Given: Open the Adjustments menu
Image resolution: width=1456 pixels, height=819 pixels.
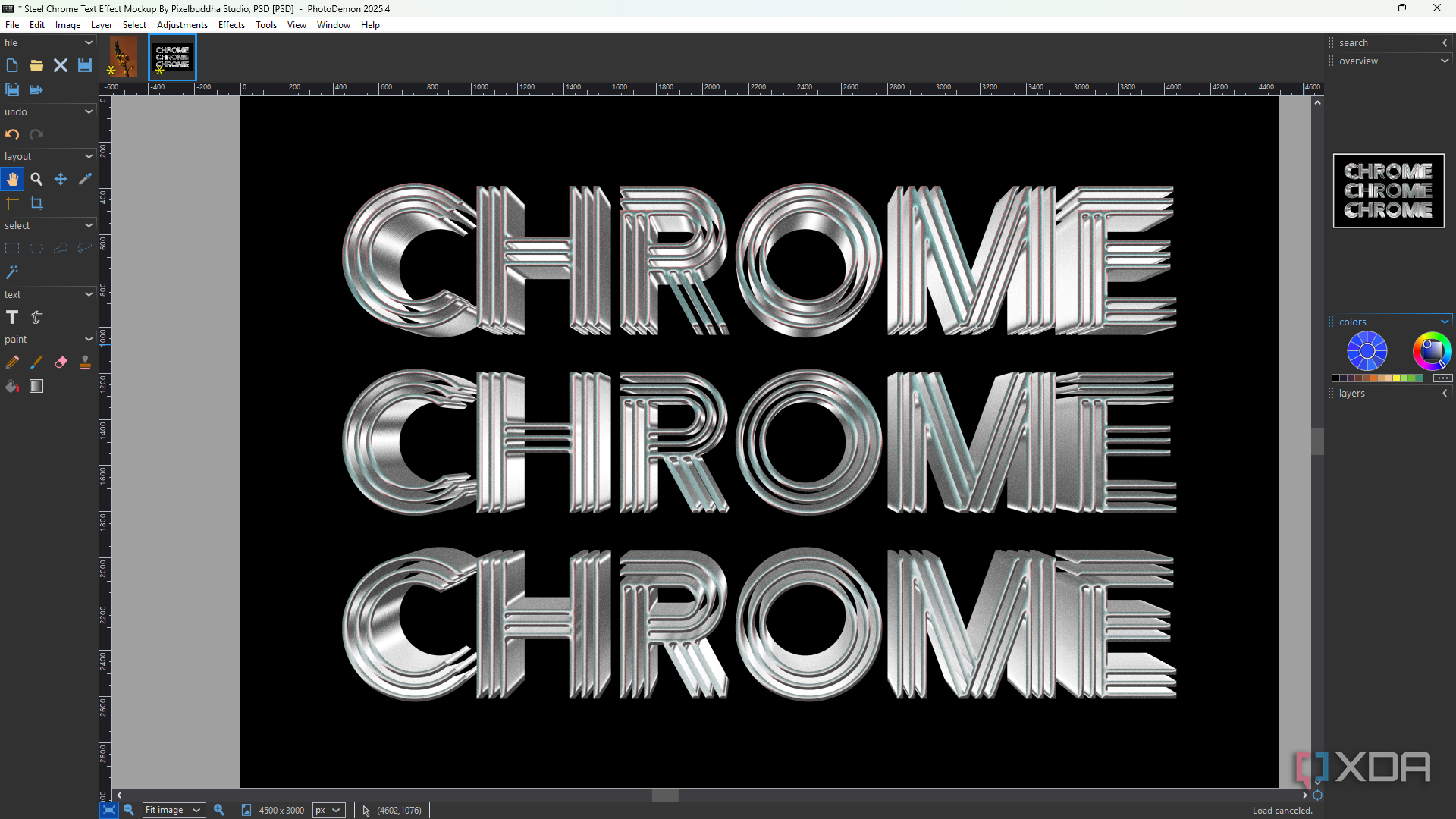Looking at the screenshot, I should [182, 25].
